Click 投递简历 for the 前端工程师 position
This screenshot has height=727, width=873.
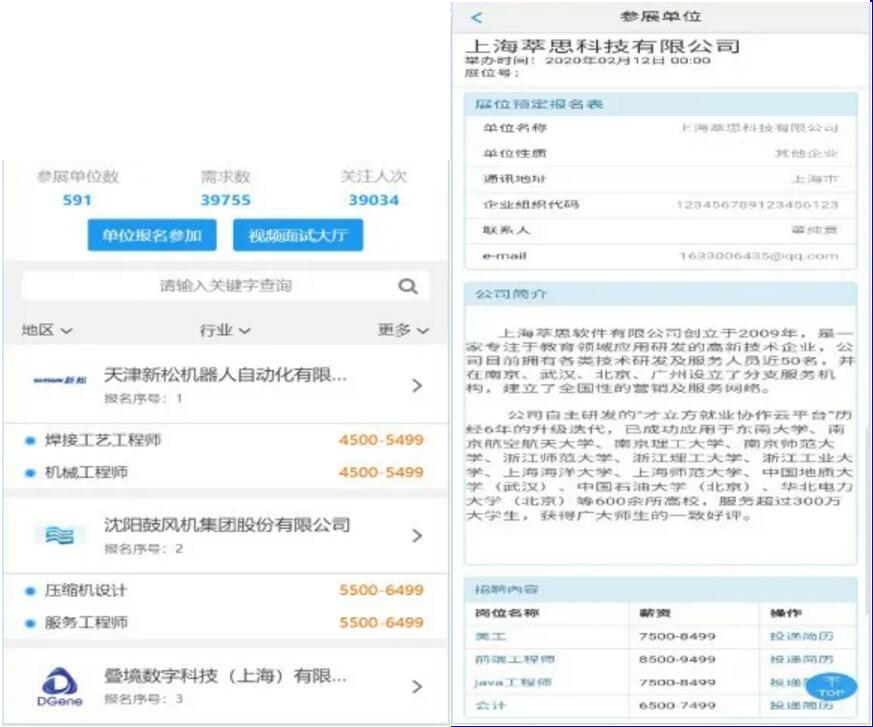pyautogui.click(x=801, y=659)
